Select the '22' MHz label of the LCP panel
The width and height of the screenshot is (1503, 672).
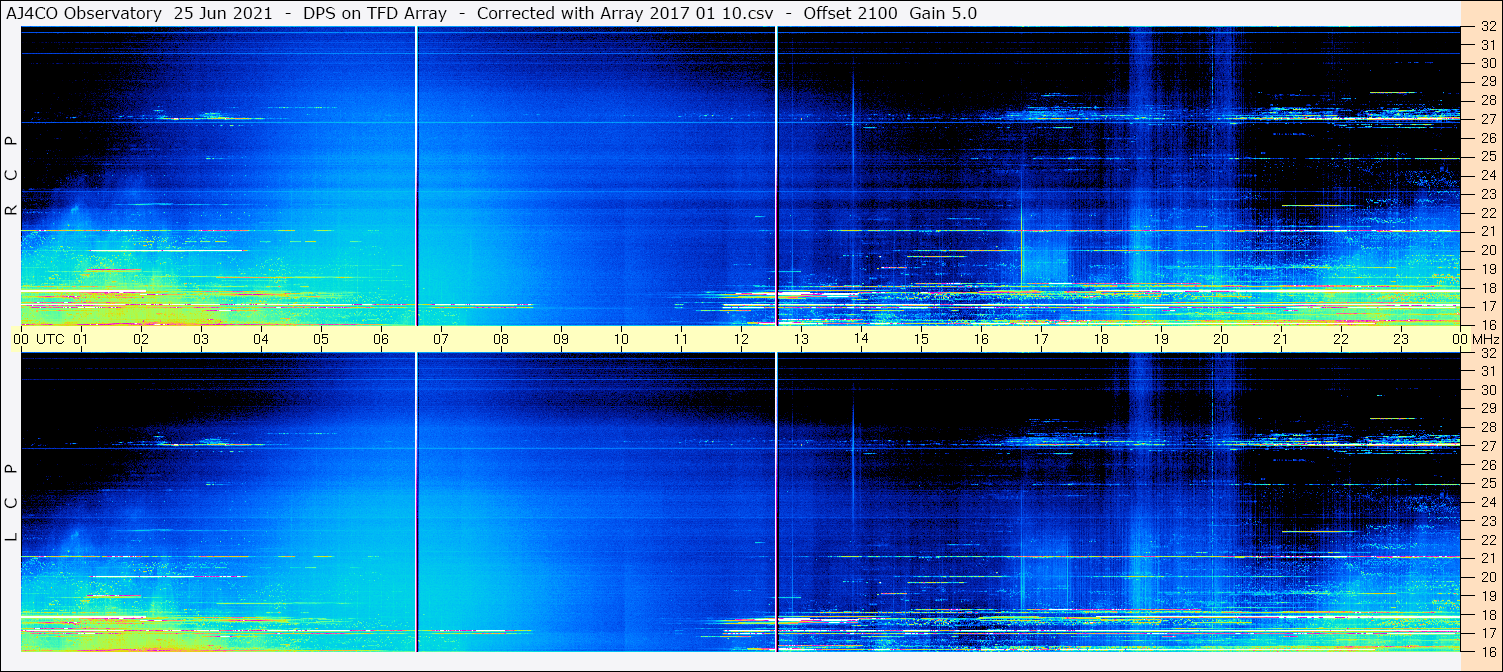click(x=1487, y=540)
